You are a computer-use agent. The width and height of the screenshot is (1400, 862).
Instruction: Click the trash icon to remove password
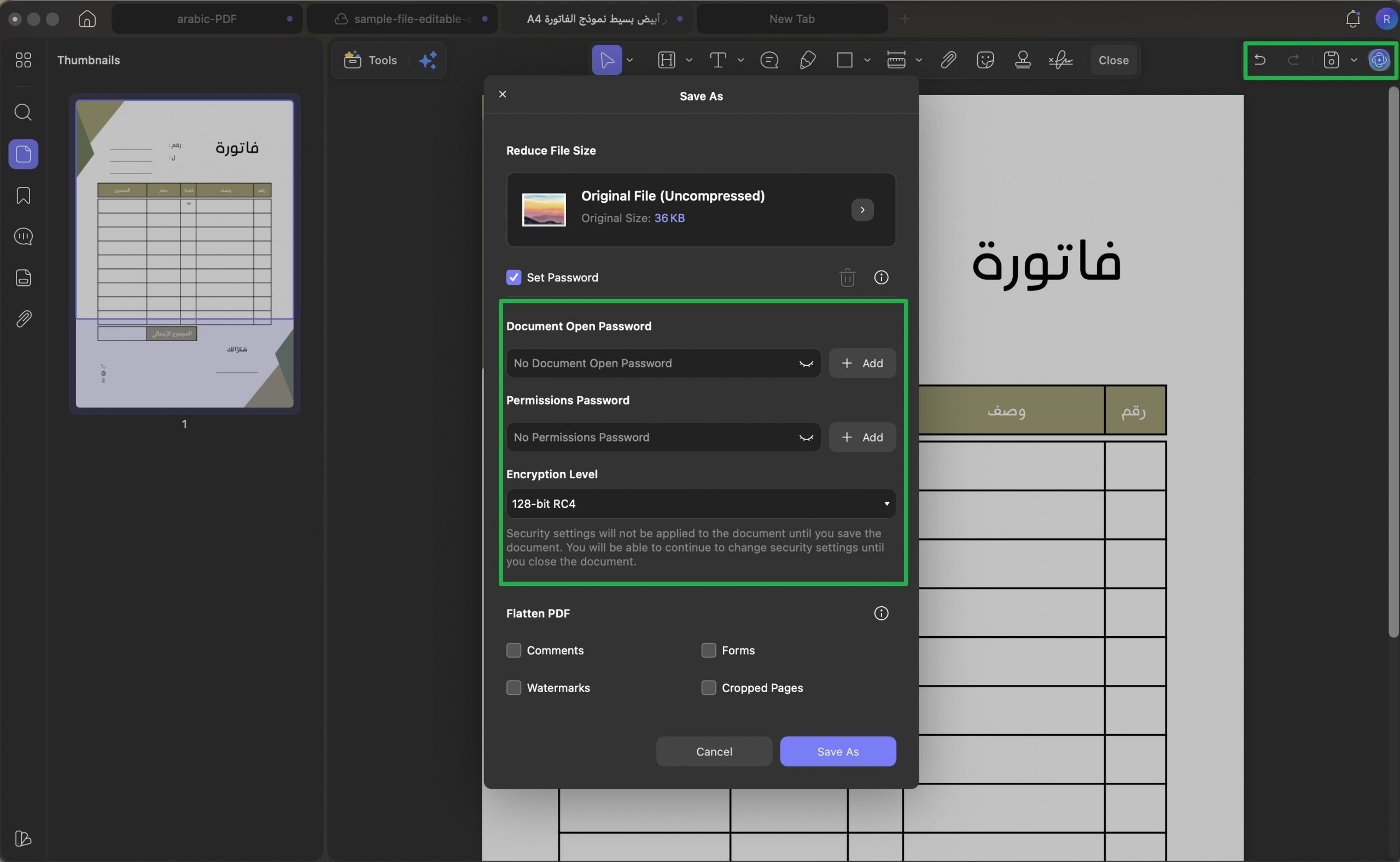click(x=848, y=277)
